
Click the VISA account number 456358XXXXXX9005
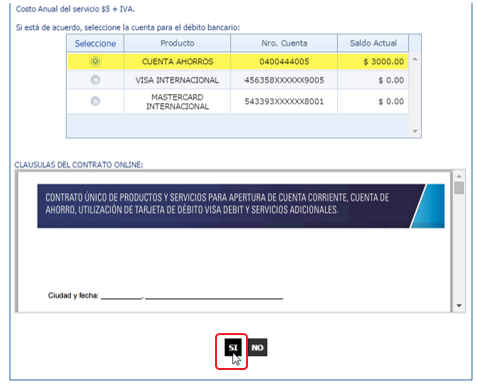click(x=284, y=80)
